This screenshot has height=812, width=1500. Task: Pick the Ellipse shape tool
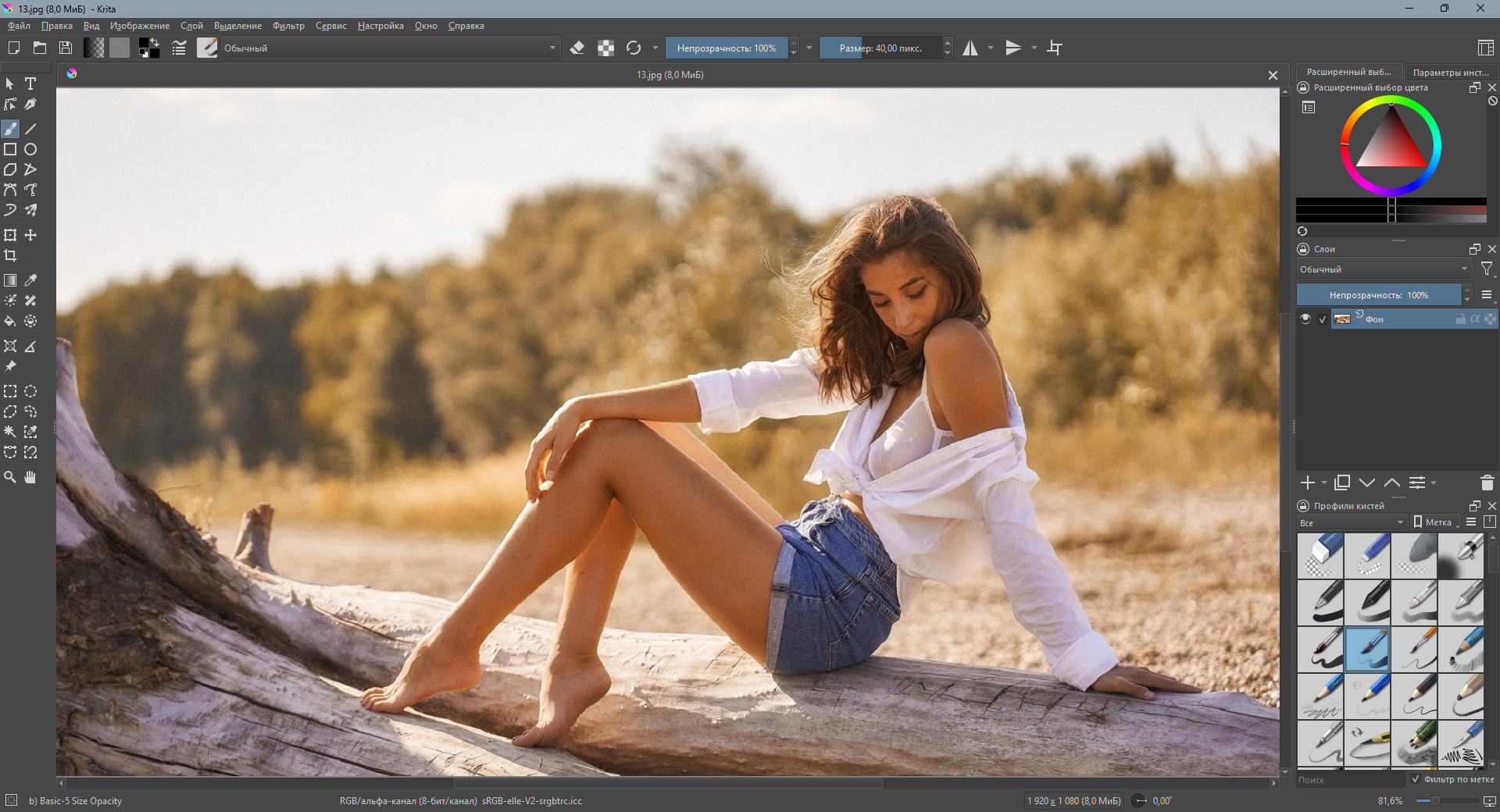30,149
